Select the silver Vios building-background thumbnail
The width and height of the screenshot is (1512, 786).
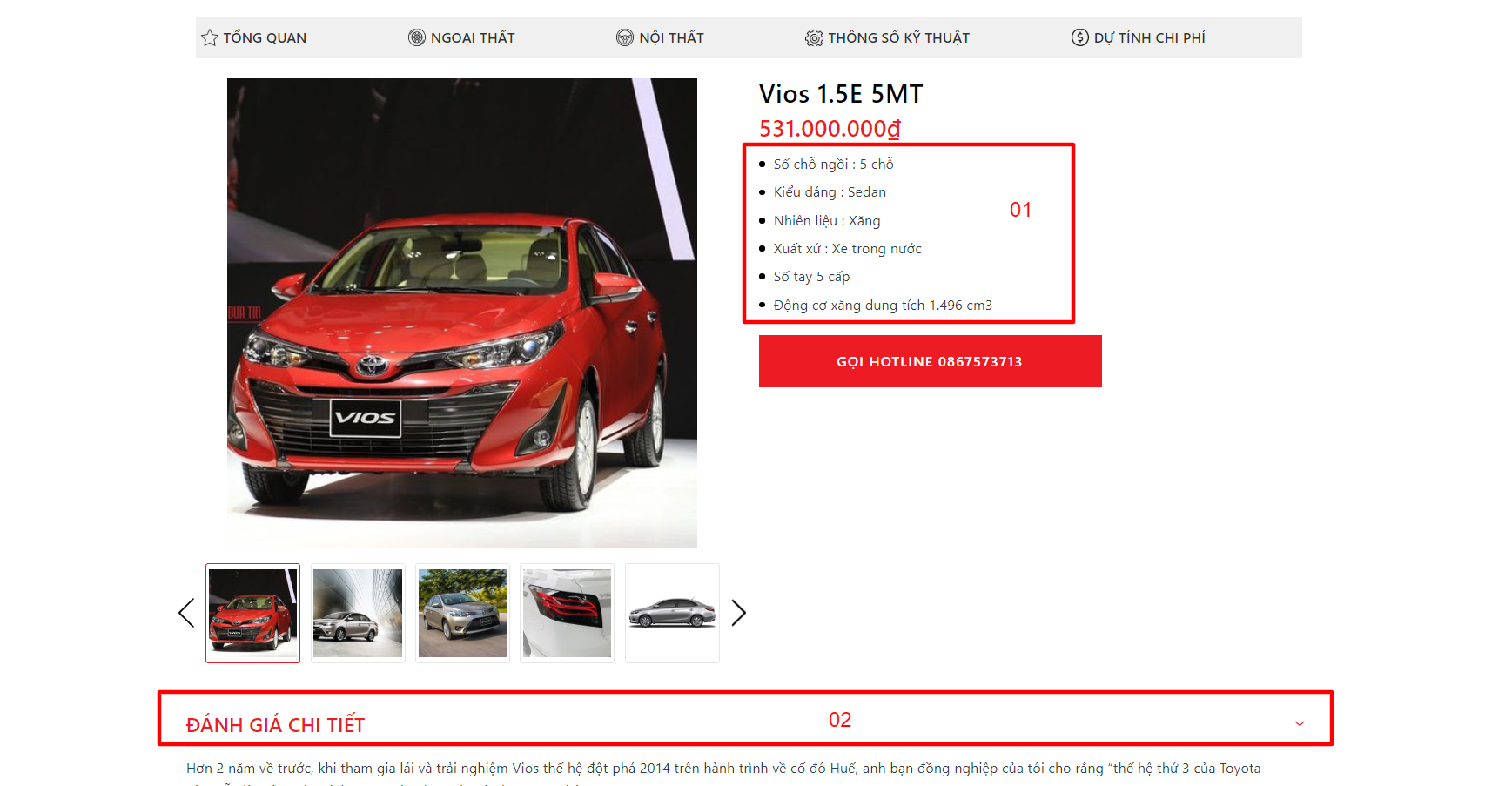358,613
